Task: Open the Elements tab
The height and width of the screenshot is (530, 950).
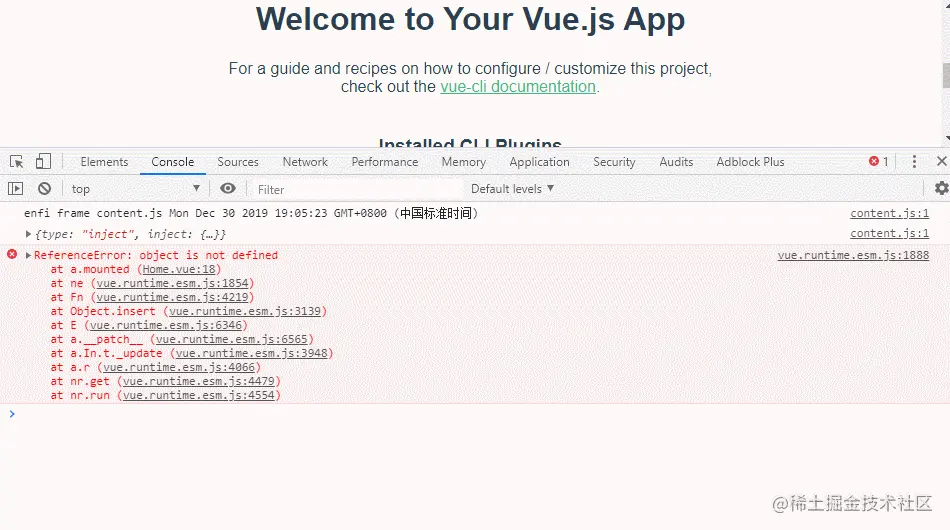Action: pyautogui.click(x=104, y=162)
